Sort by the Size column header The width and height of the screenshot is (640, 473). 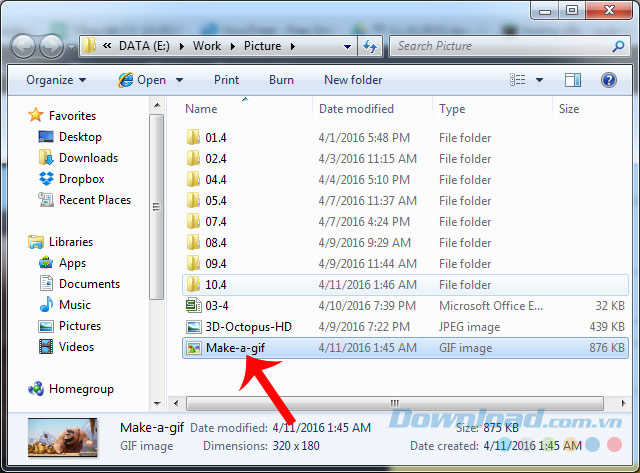590,109
